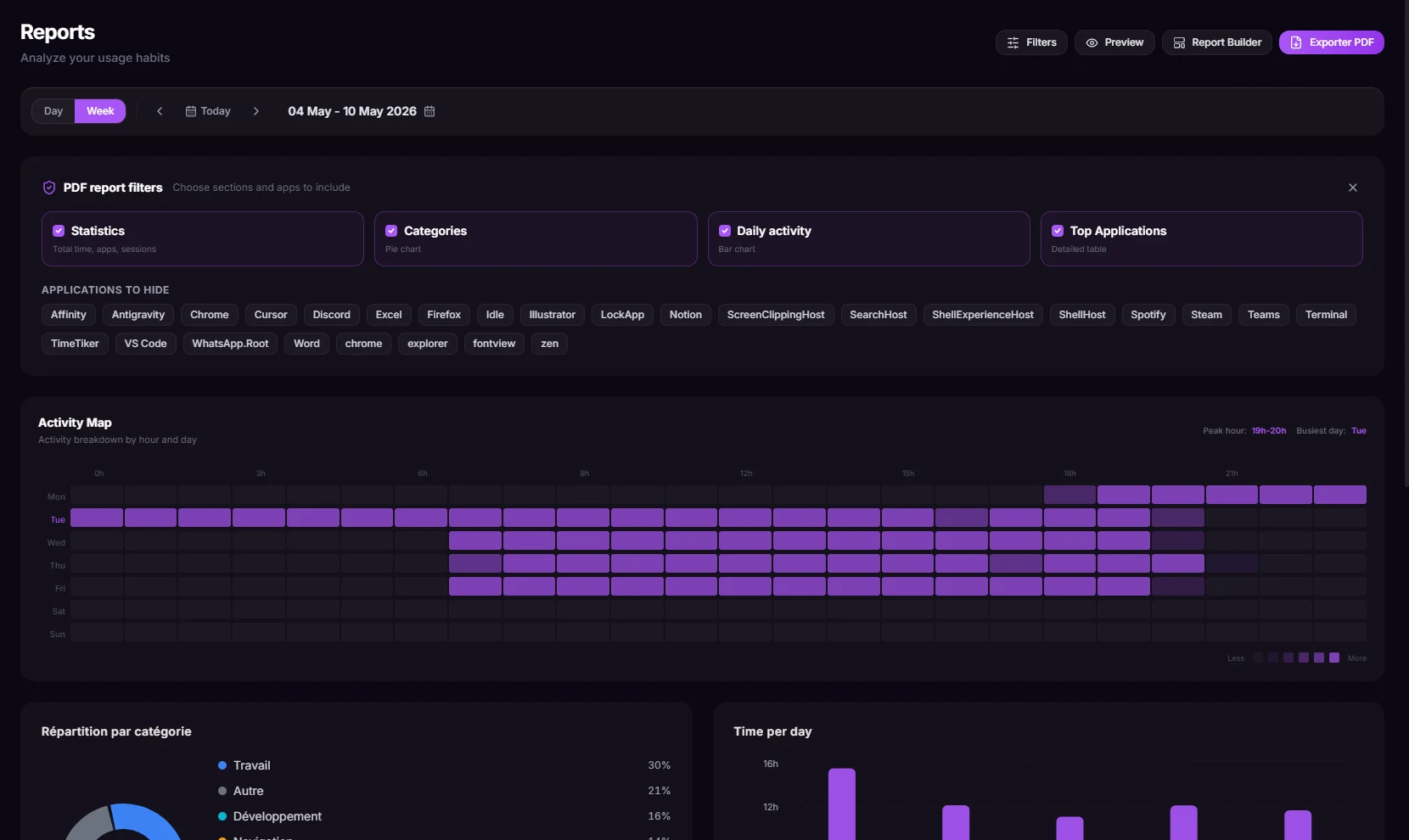Hide the zen application
This screenshot has width=1409, height=840.
click(x=550, y=344)
